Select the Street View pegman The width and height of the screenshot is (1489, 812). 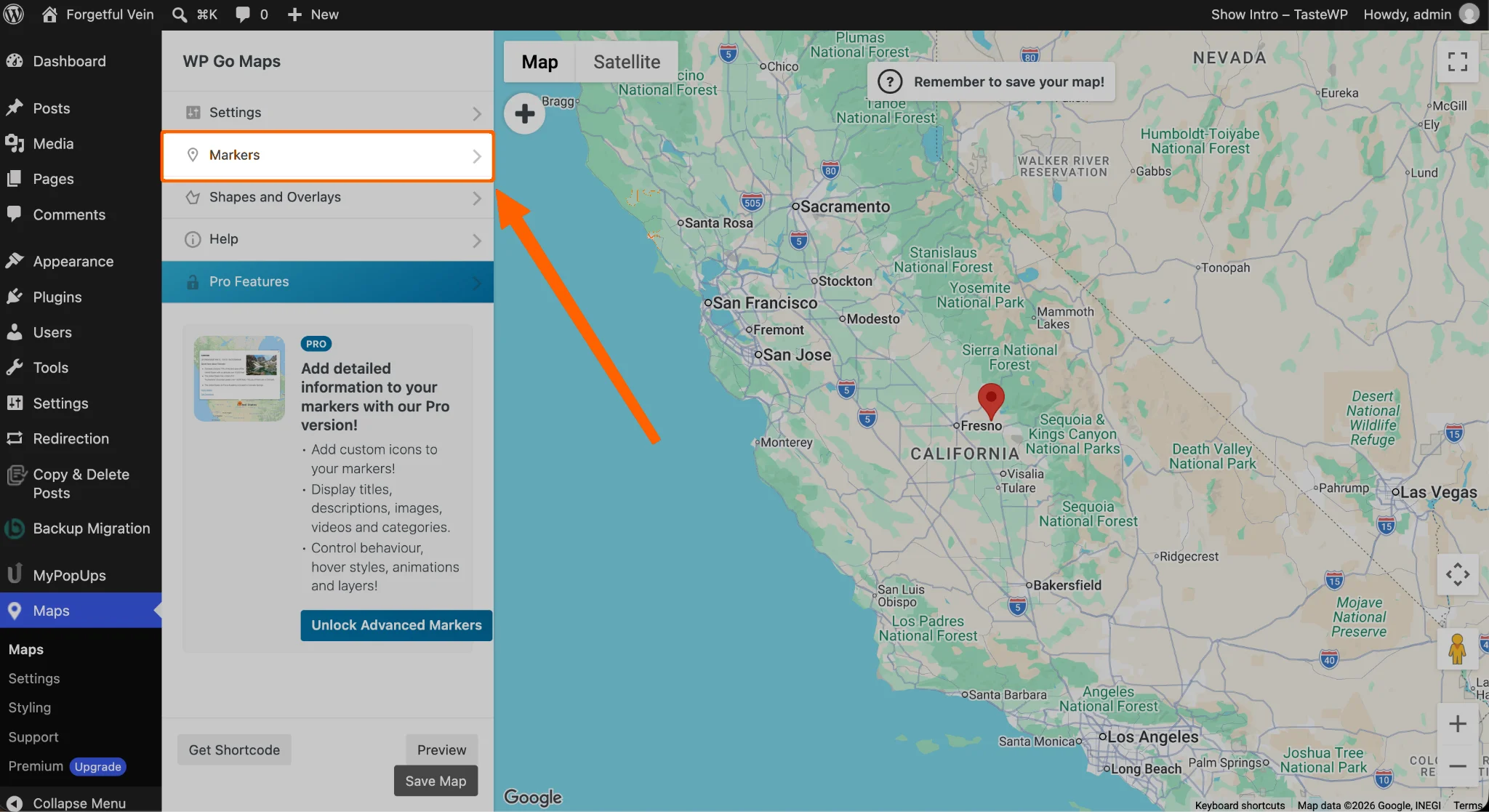1457,648
